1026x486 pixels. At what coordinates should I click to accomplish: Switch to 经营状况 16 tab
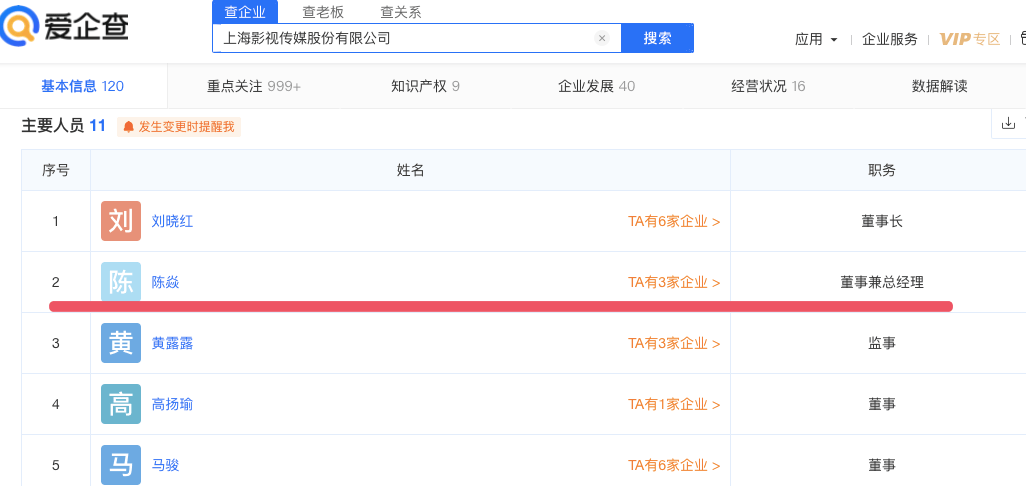coord(768,86)
